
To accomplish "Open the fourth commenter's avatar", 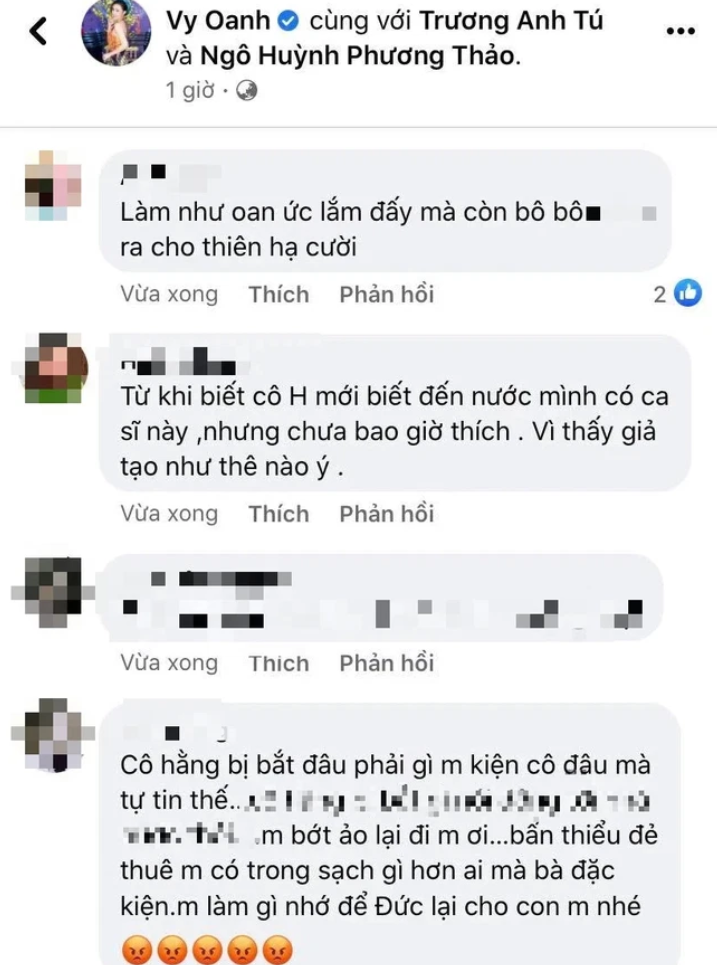I will 54,734.
